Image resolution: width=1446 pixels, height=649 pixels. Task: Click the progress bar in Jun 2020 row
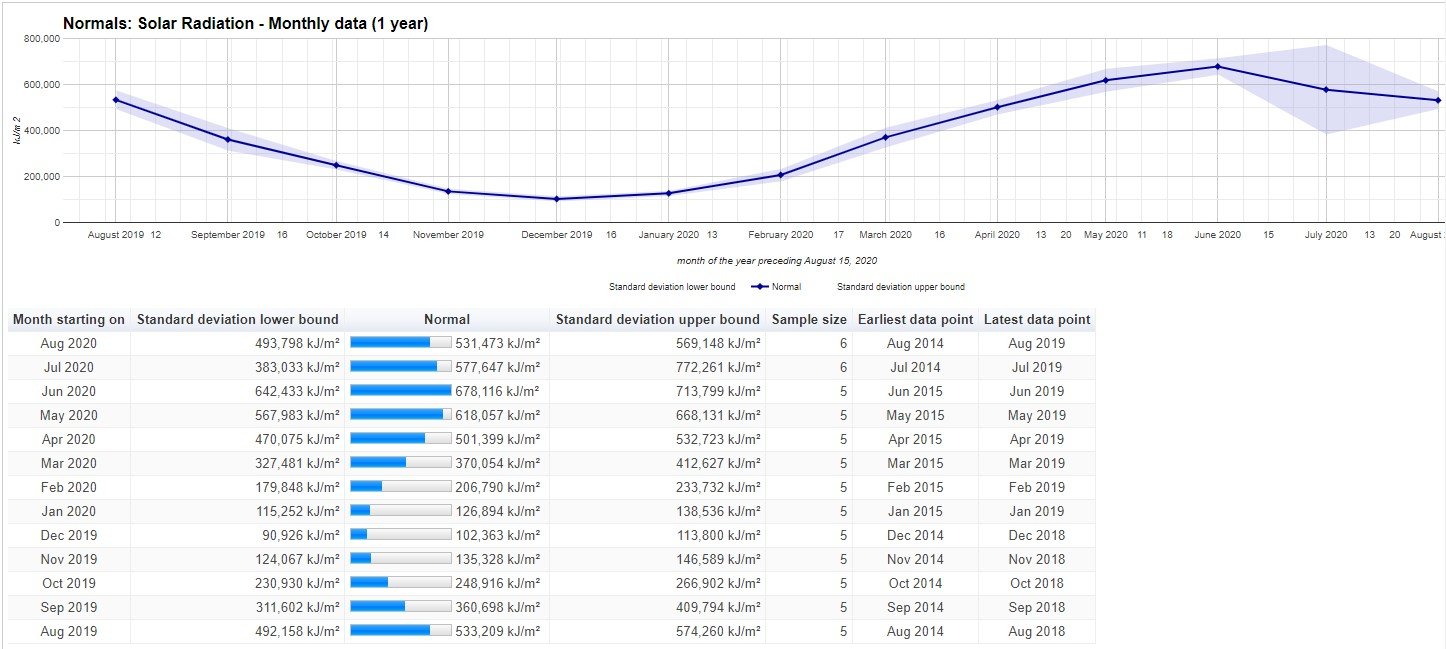[x=401, y=391]
